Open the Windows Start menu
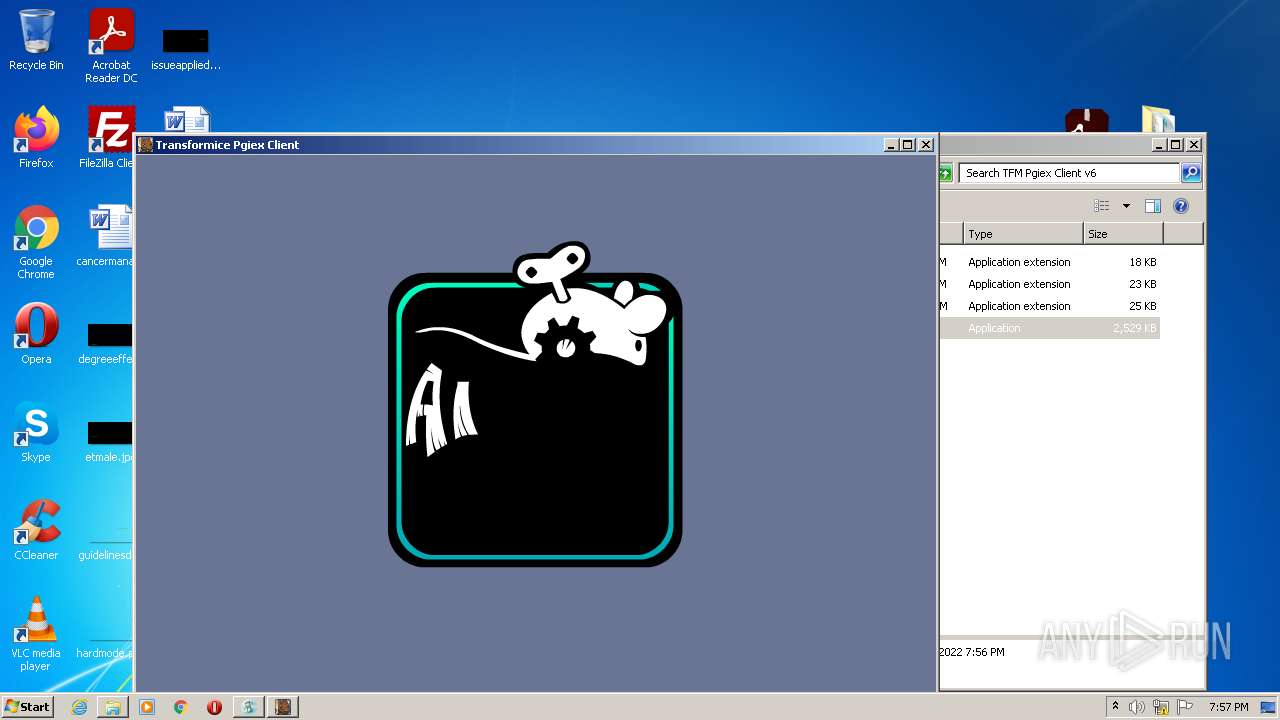The width and height of the screenshot is (1280, 720). (28, 706)
